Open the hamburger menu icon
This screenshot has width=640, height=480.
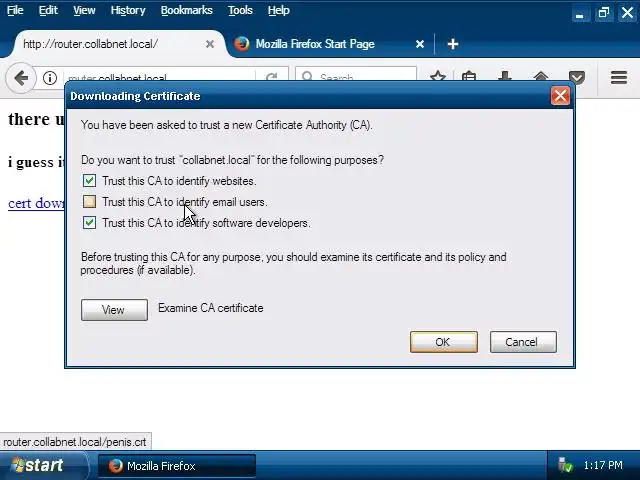pos(619,77)
